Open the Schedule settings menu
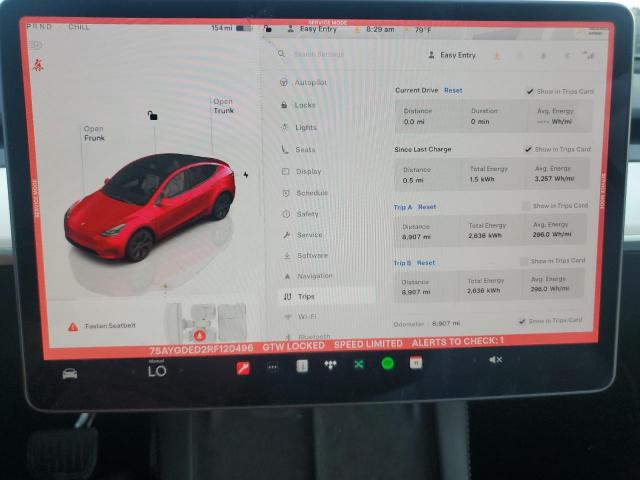640x480 pixels. click(305, 193)
